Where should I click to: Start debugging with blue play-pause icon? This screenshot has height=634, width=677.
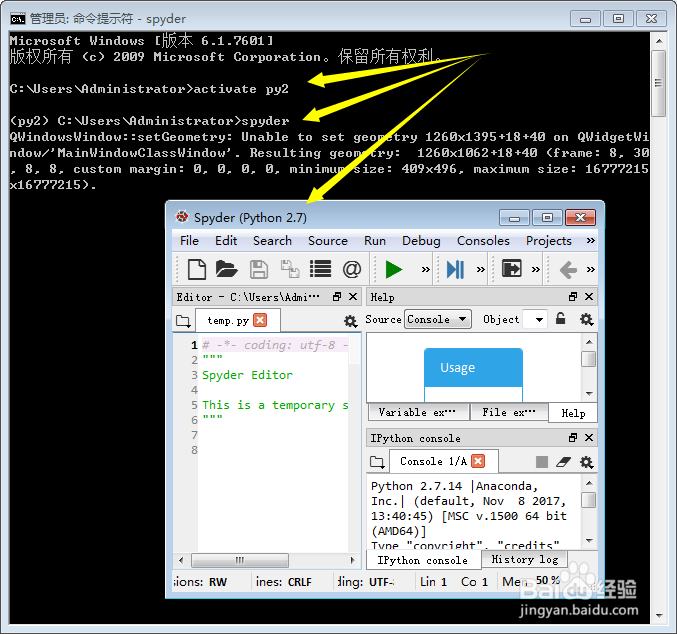point(455,269)
